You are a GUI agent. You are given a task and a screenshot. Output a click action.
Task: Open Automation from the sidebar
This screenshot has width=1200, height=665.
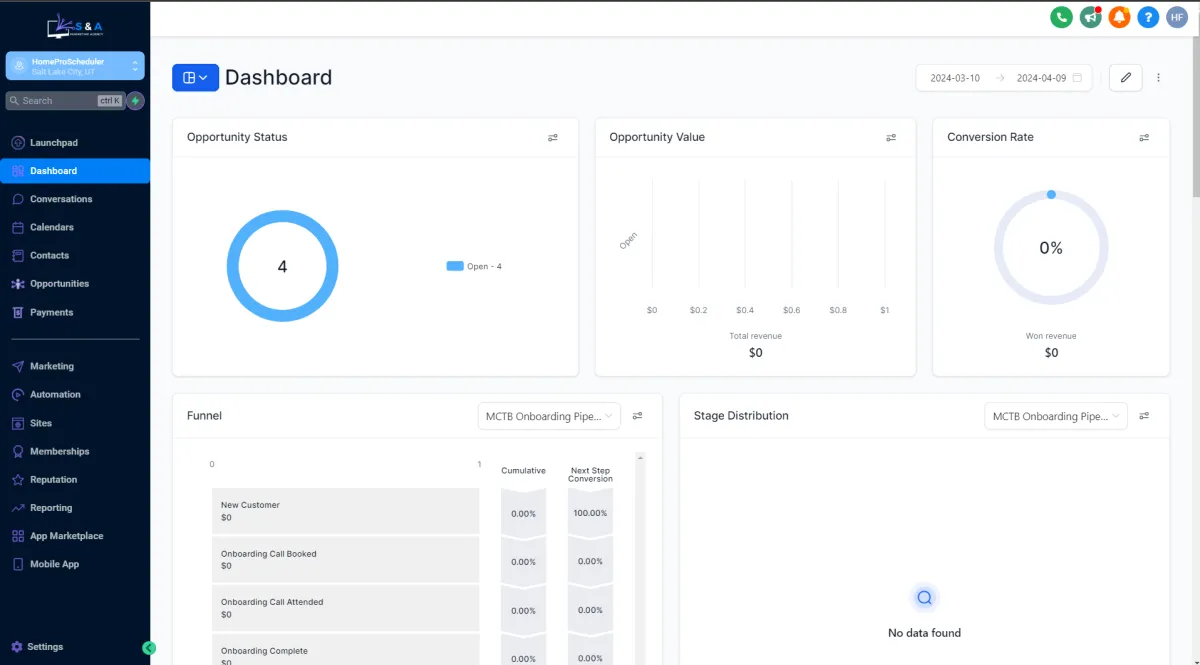coord(75,394)
